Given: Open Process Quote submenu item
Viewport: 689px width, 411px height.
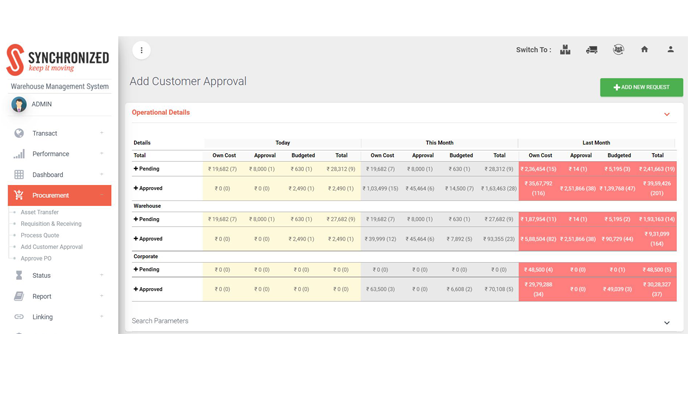Looking at the screenshot, I should point(40,235).
